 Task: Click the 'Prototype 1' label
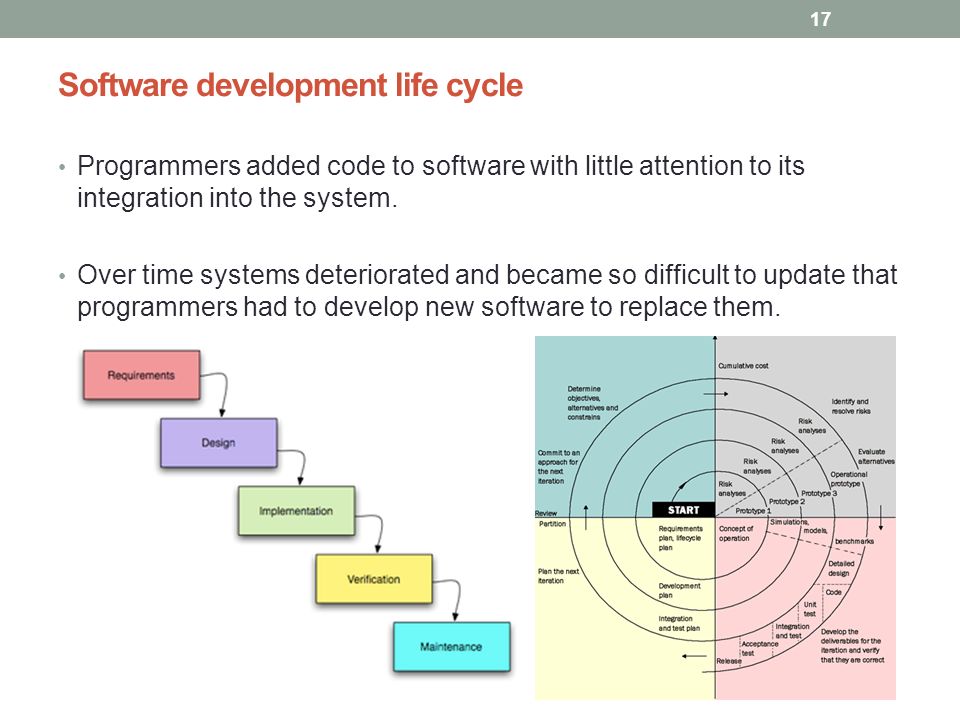(753, 511)
